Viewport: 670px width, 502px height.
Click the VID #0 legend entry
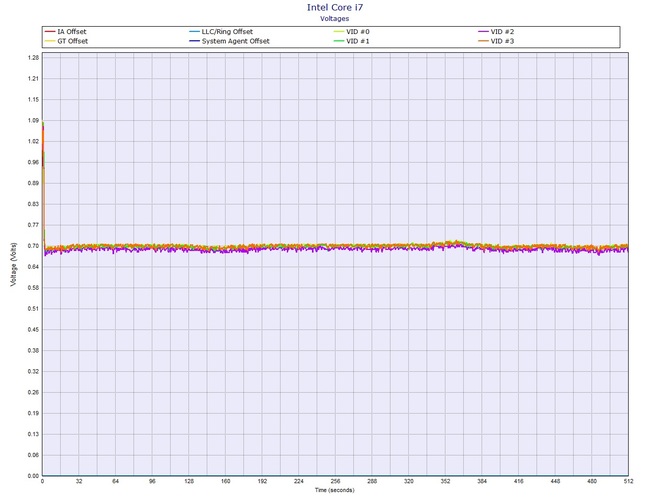click(352, 32)
